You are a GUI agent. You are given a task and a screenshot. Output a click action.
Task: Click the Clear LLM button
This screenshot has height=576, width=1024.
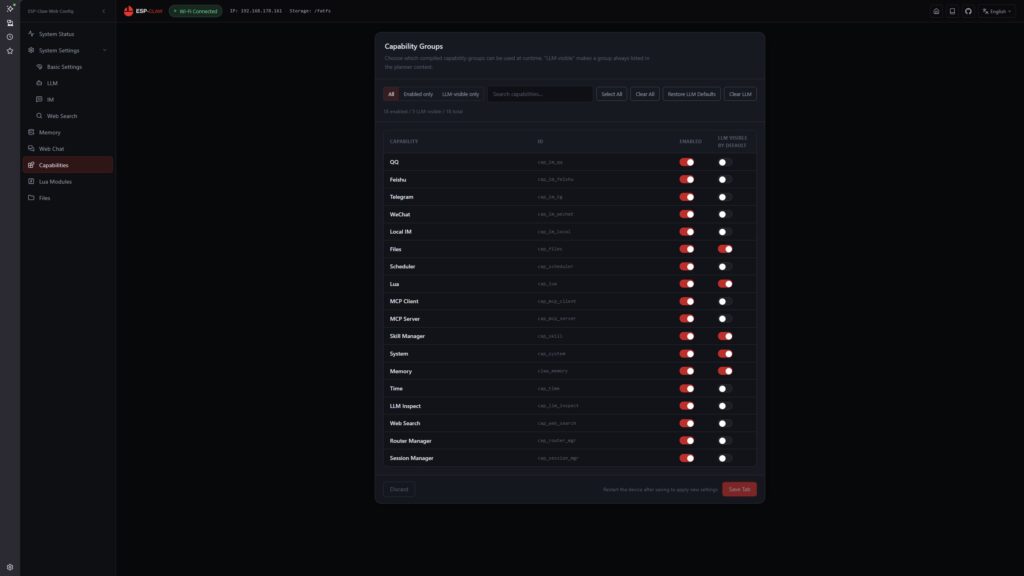(740, 94)
